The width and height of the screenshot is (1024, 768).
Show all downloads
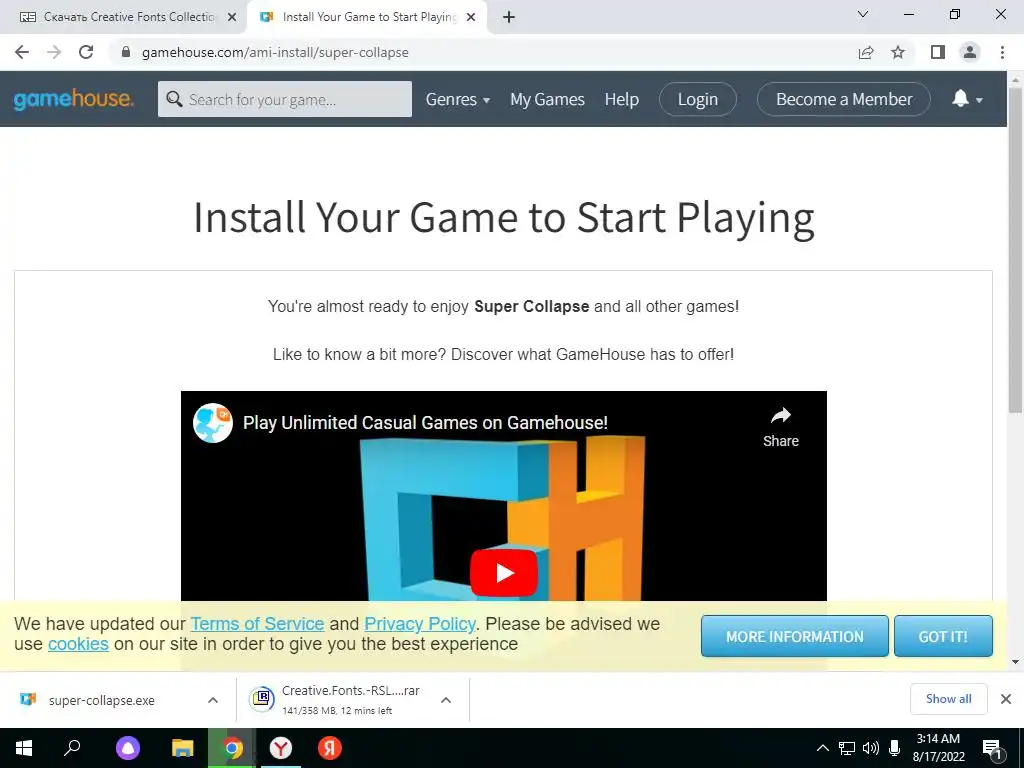948,699
